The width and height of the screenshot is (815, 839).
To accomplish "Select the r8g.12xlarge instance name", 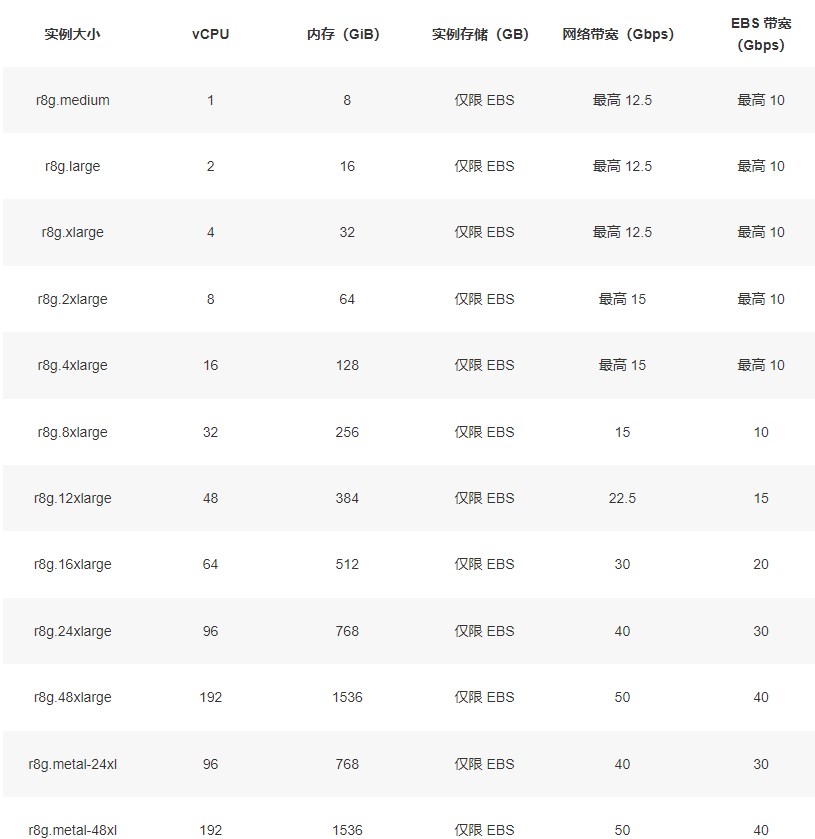I will pyautogui.click(x=72, y=498).
